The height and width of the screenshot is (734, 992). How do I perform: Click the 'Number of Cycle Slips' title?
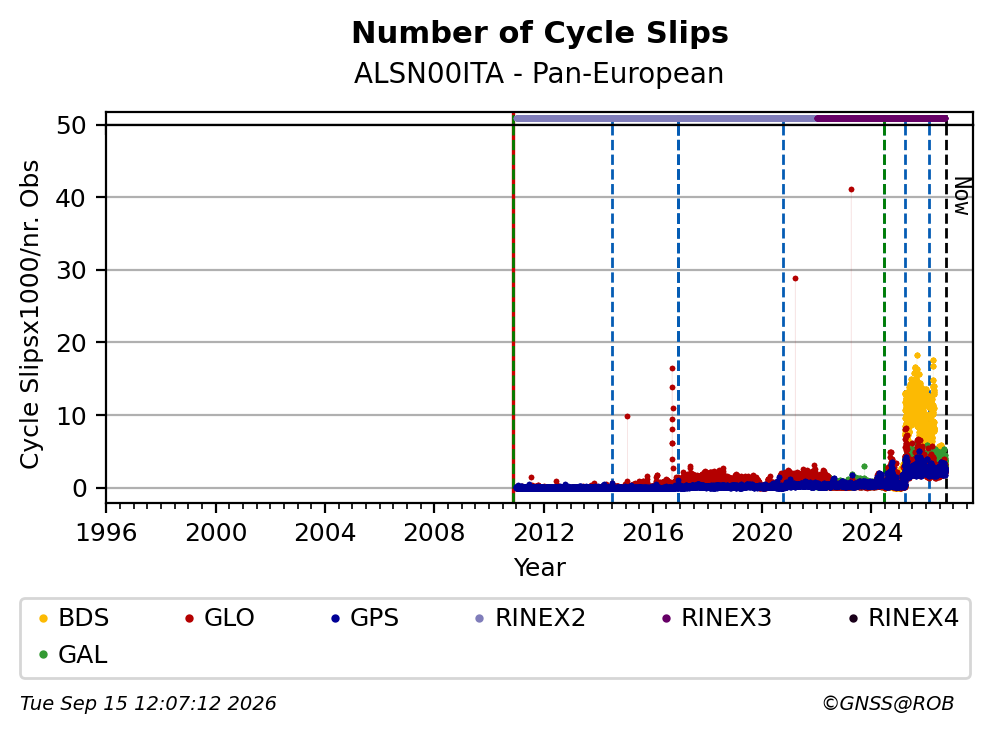pyautogui.click(x=540, y=32)
